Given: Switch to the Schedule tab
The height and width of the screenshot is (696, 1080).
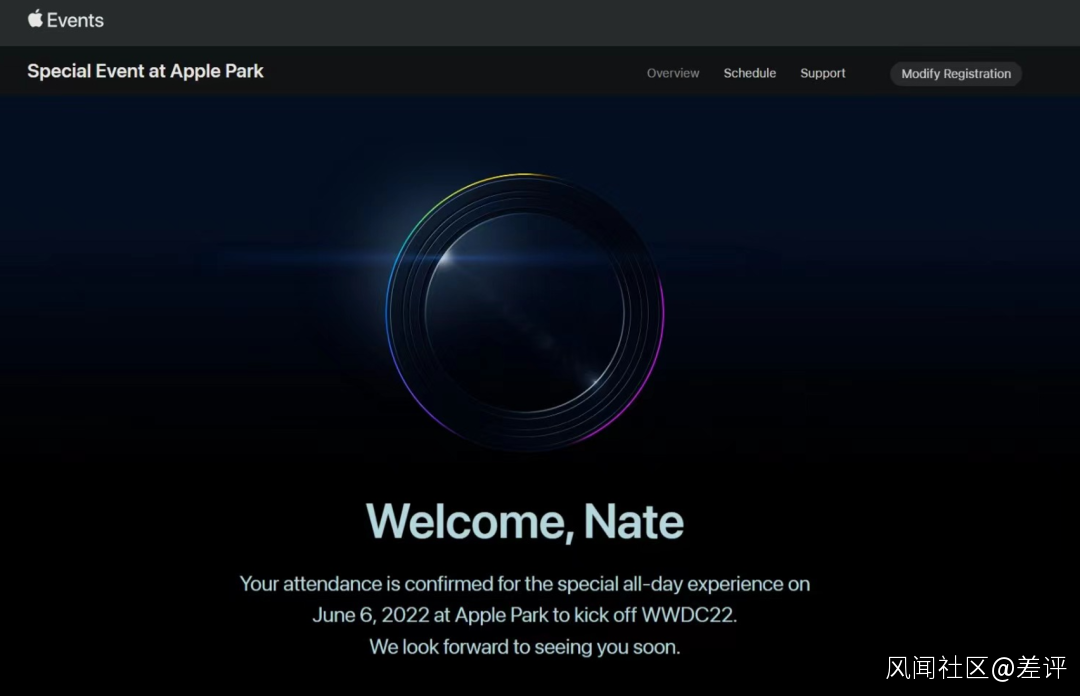Looking at the screenshot, I should (749, 73).
